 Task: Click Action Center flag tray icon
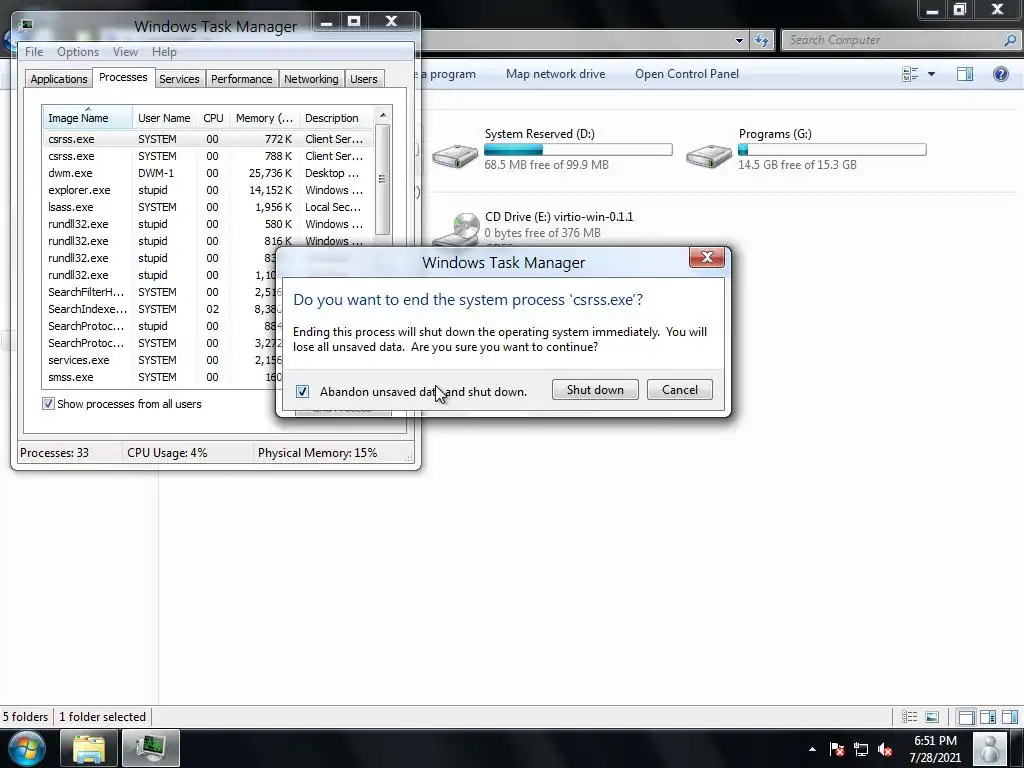click(x=837, y=749)
